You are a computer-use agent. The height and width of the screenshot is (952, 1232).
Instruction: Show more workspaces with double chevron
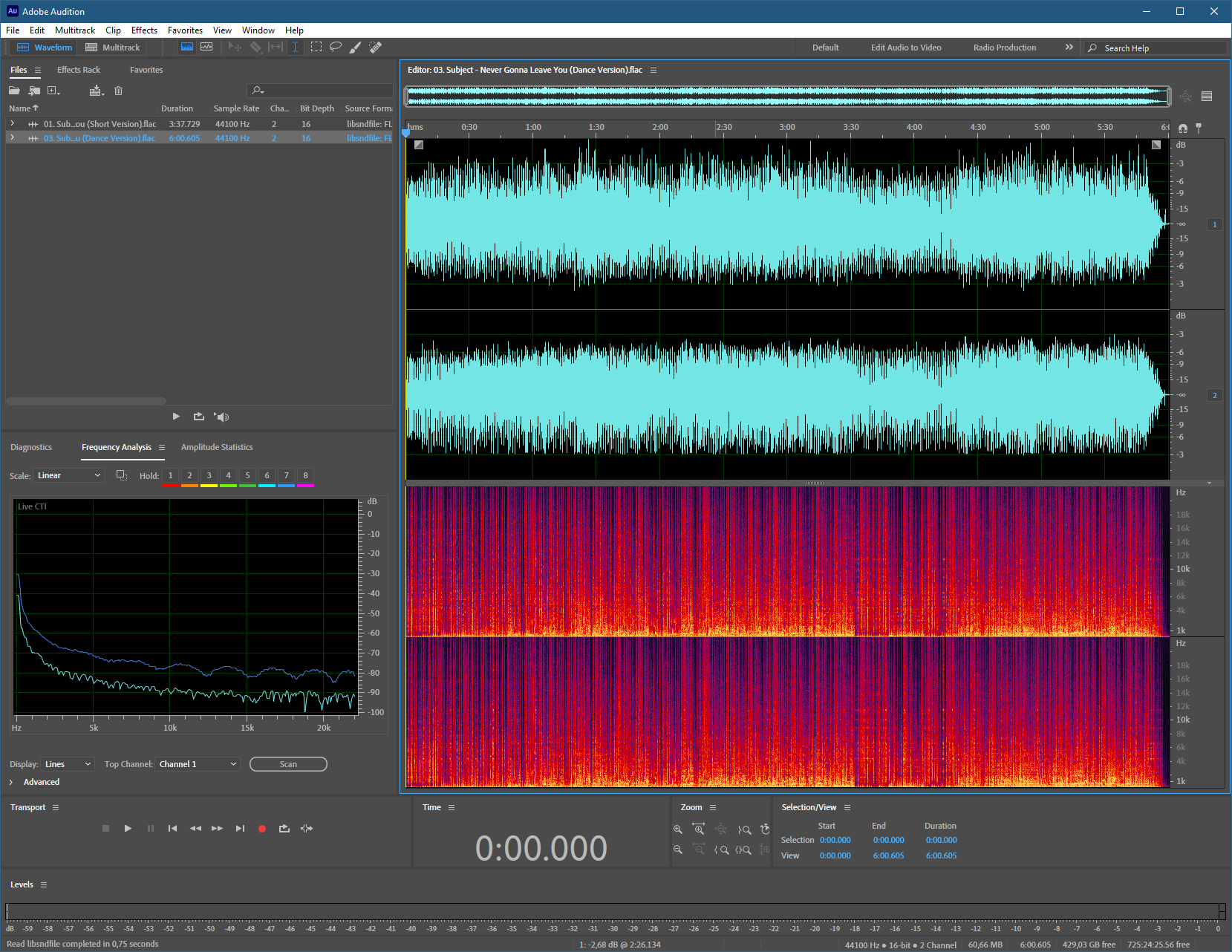click(1069, 47)
